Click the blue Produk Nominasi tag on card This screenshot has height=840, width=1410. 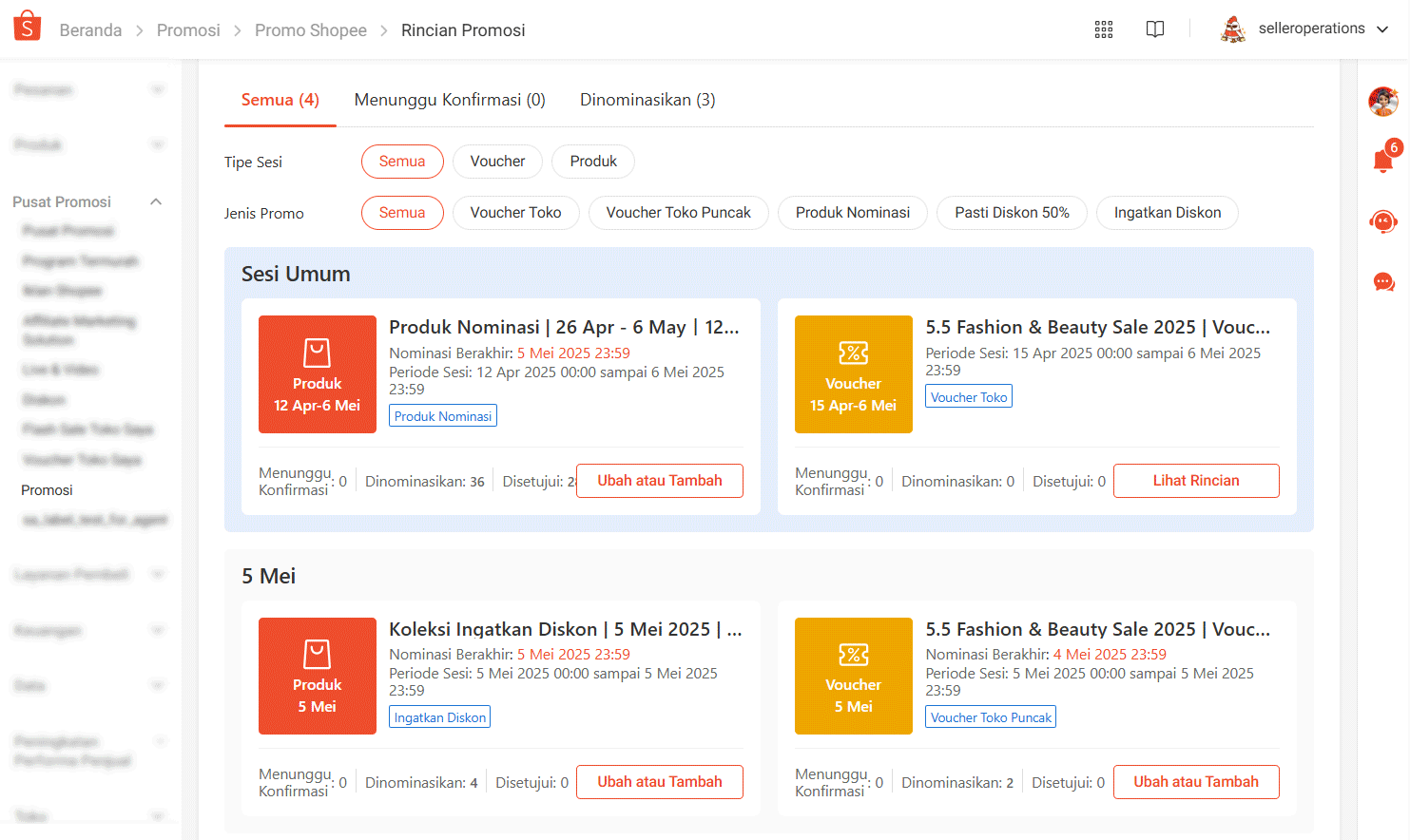pos(443,416)
